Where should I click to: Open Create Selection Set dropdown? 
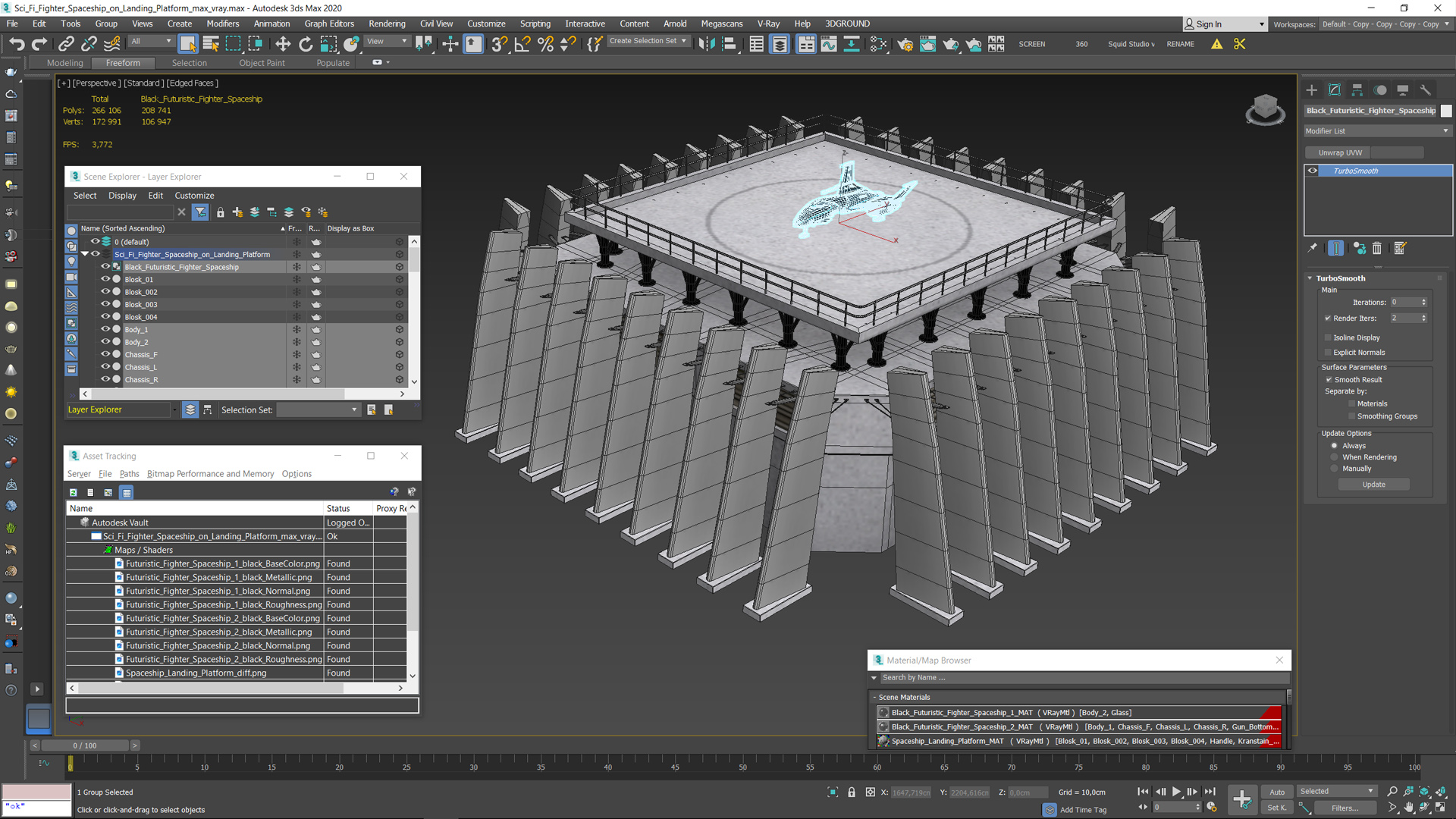[648, 41]
